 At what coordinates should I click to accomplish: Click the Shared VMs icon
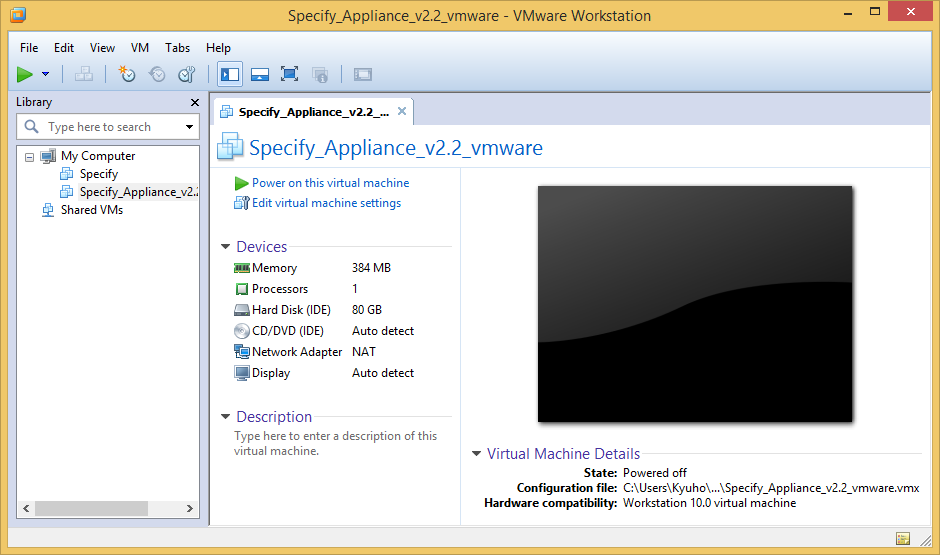pos(48,210)
